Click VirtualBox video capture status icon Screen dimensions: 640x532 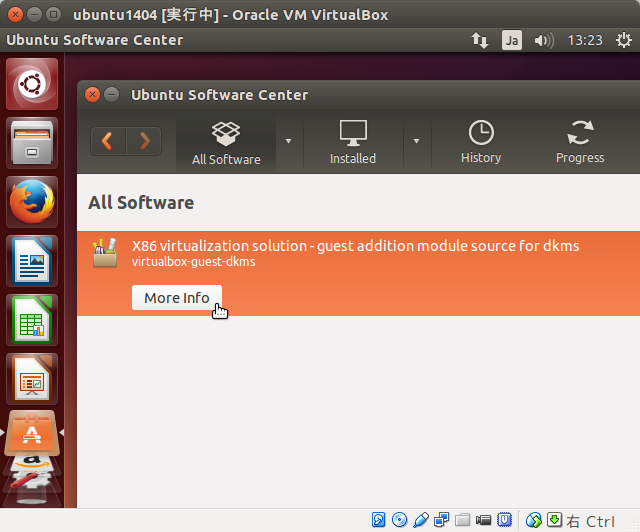coord(484,520)
